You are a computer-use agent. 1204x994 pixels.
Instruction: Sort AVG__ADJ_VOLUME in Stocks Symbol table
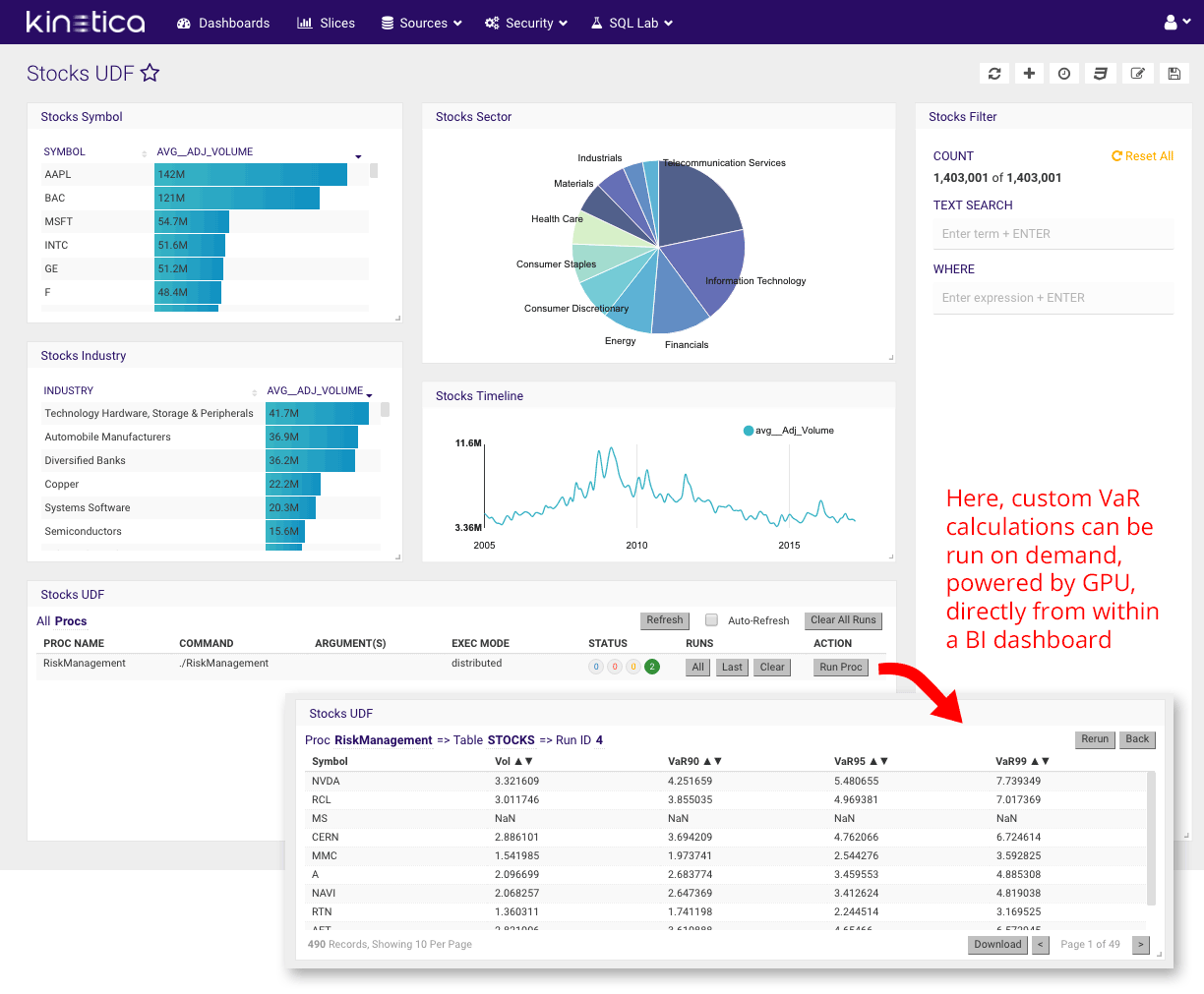[358, 155]
